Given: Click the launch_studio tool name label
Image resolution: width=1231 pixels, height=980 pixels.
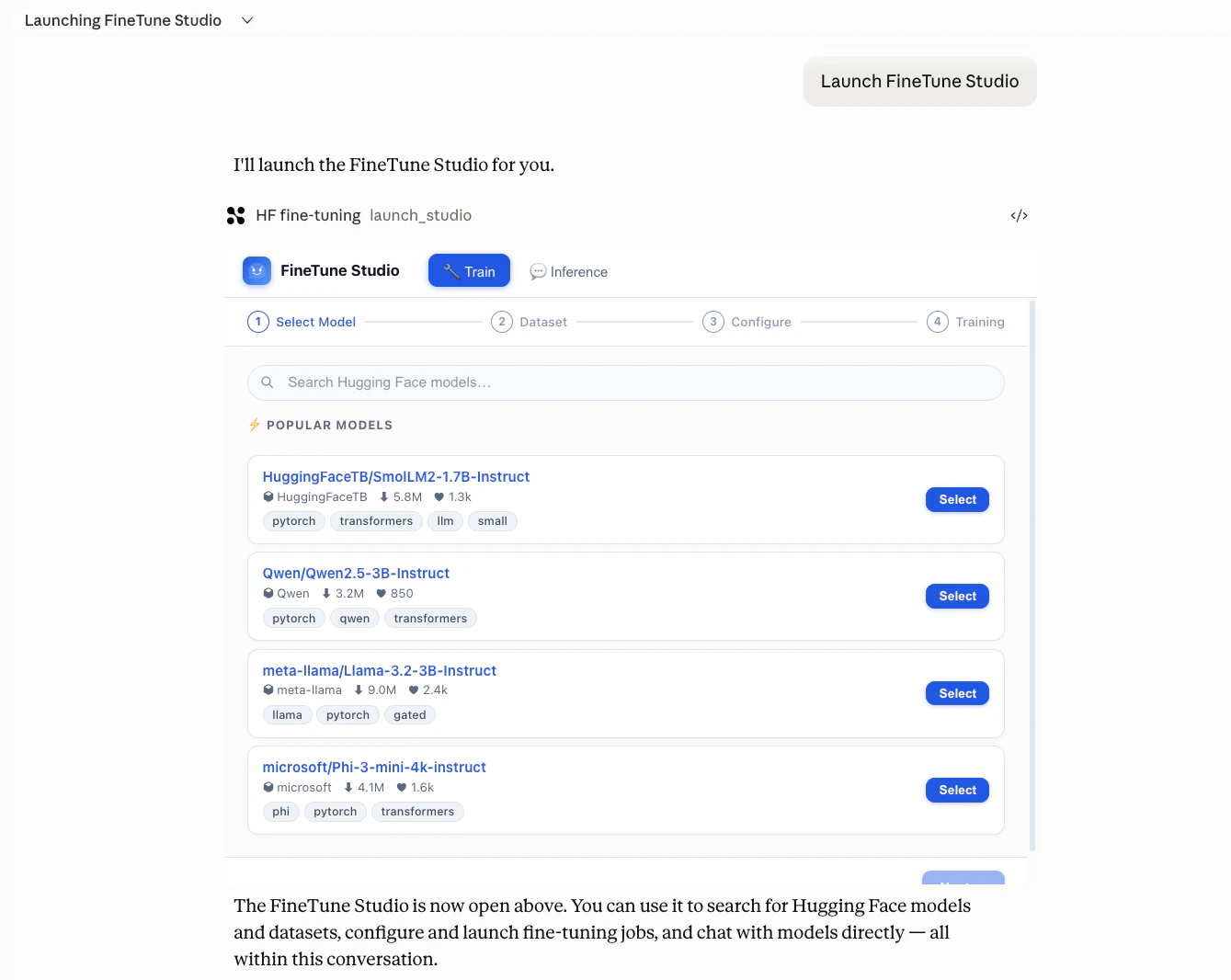Looking at the screenshot, I should 421,215.
